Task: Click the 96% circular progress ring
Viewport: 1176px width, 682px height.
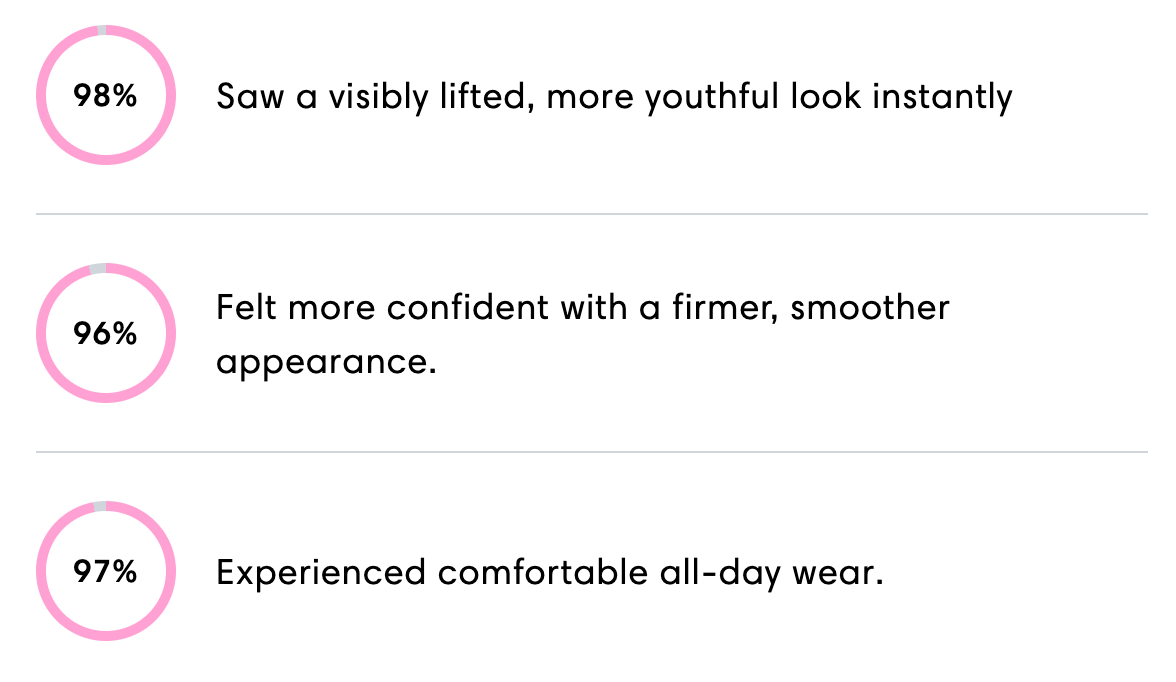Action: [x=106, y=332]
